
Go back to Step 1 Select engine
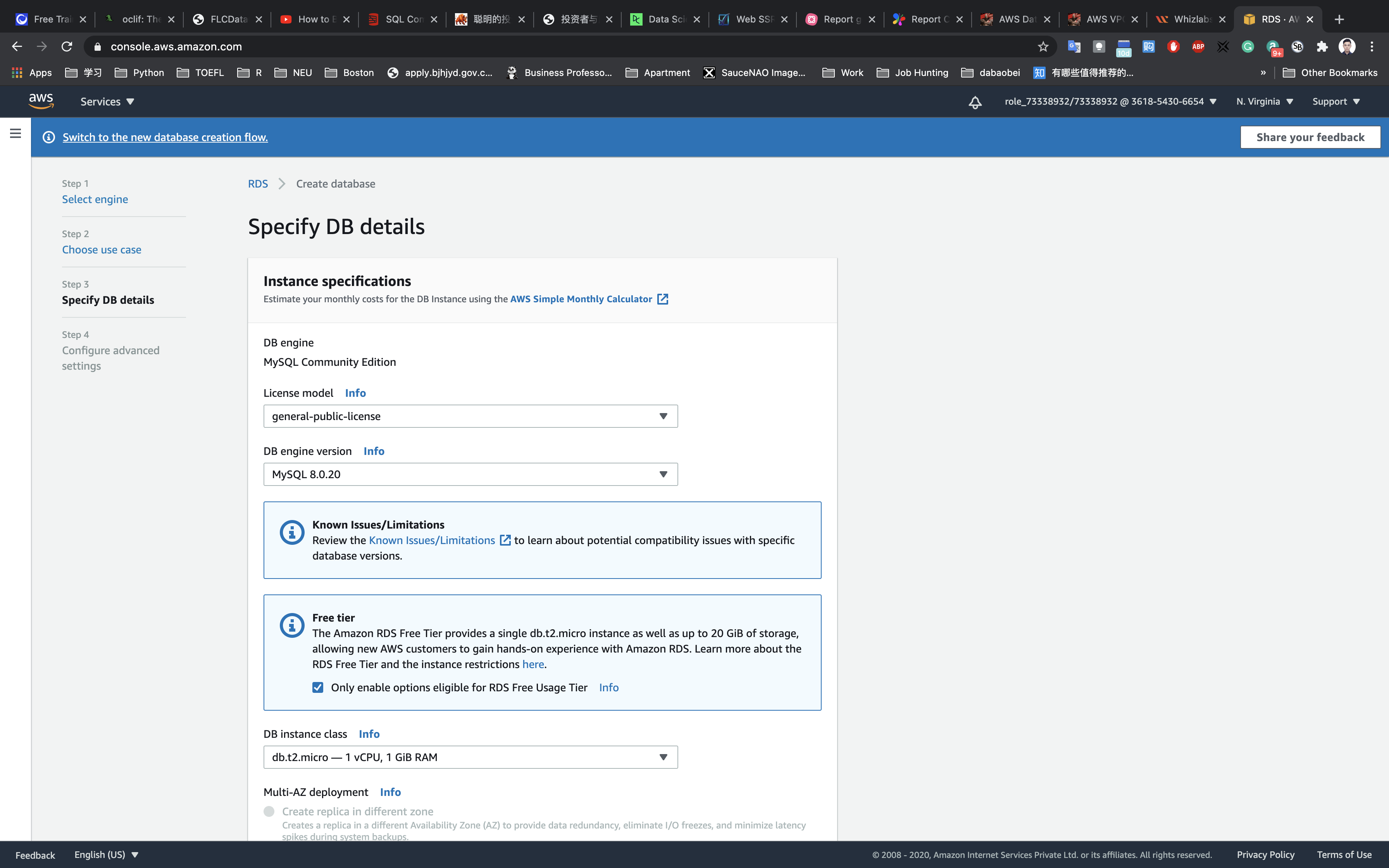95,199
